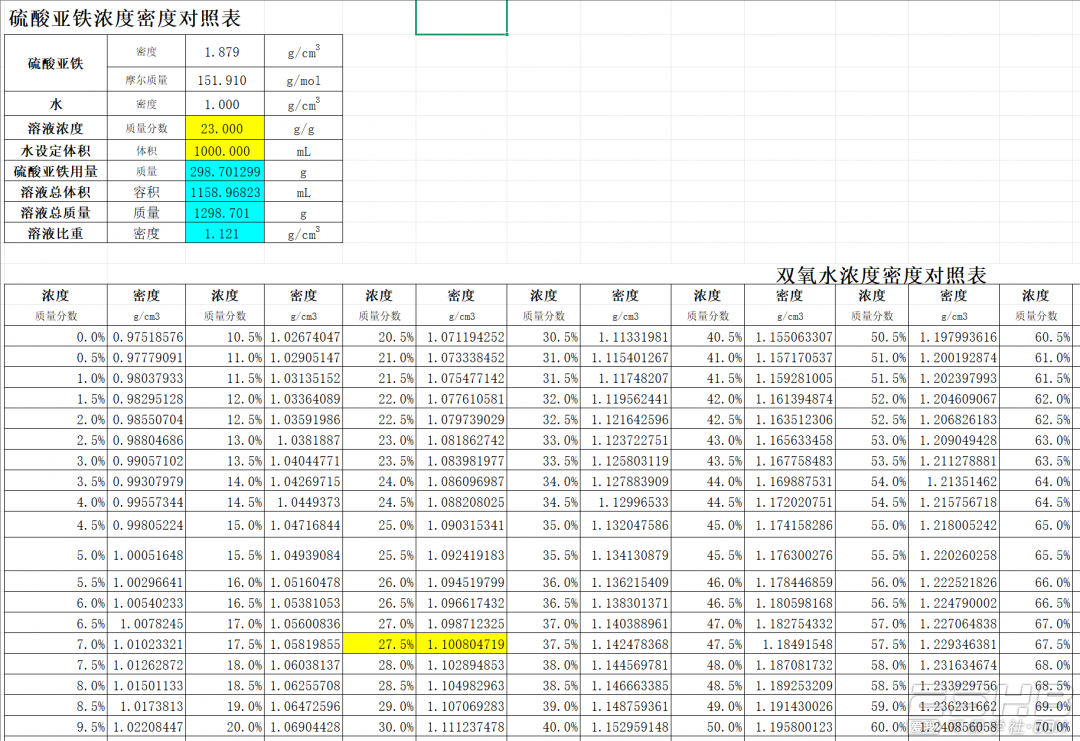Select the density cell 1.195800123

(790, 727)
